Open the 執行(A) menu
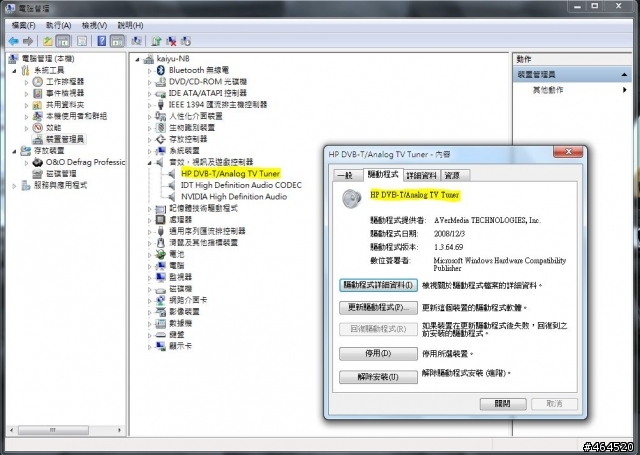 [x=59, y=25]
